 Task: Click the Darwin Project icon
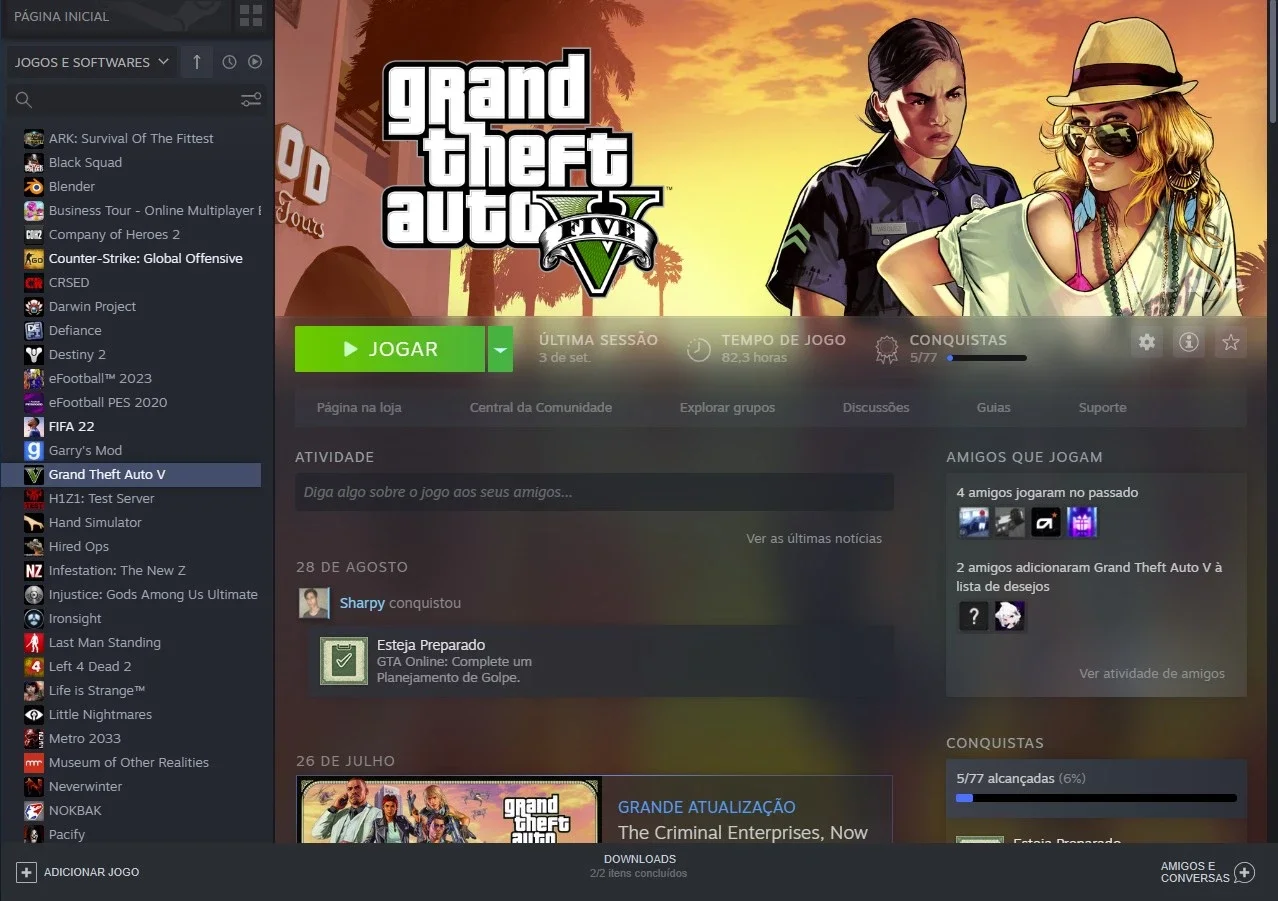34,306
